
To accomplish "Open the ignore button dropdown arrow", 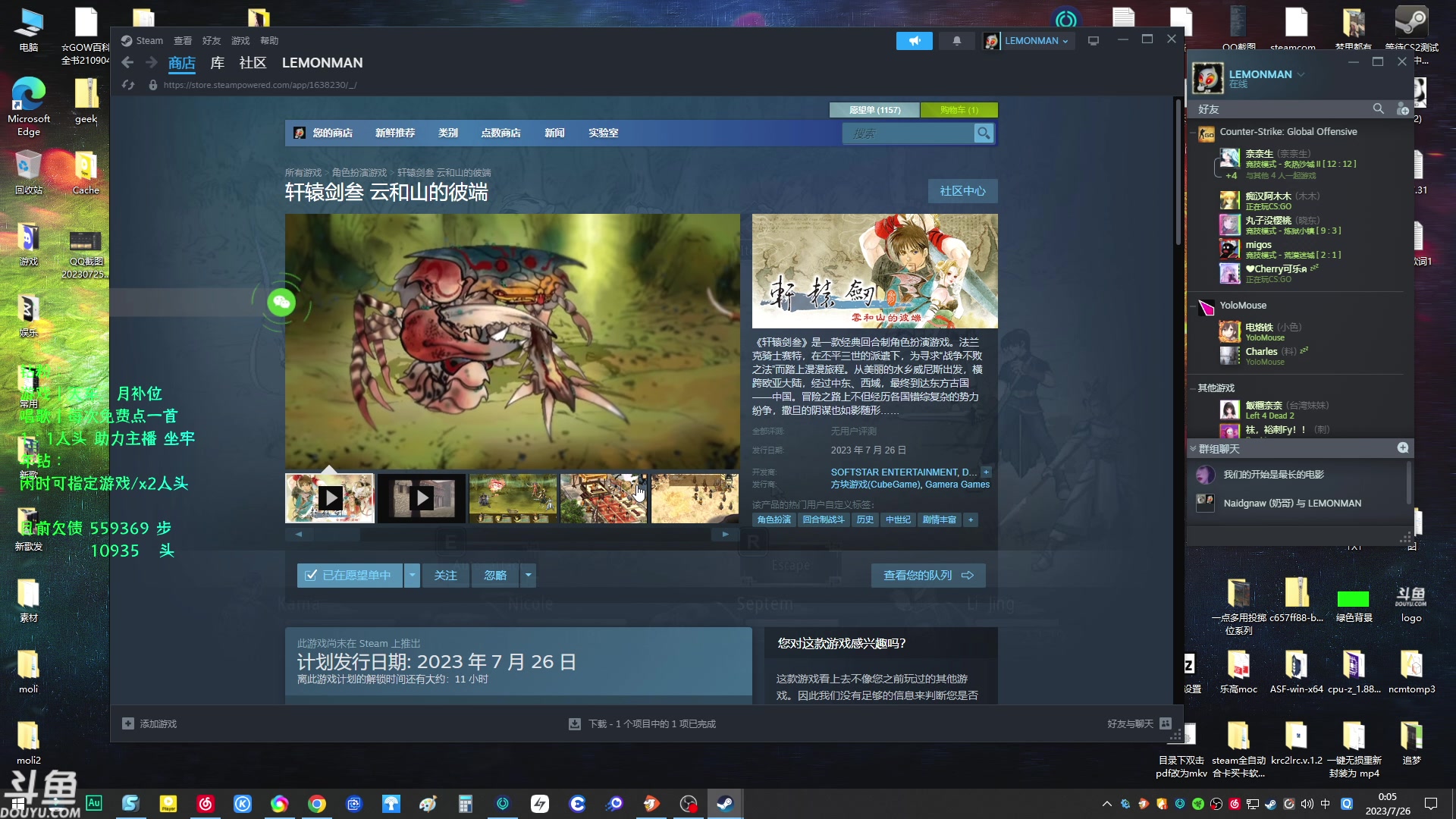I will pyautogui.click(x=529, y=576).
